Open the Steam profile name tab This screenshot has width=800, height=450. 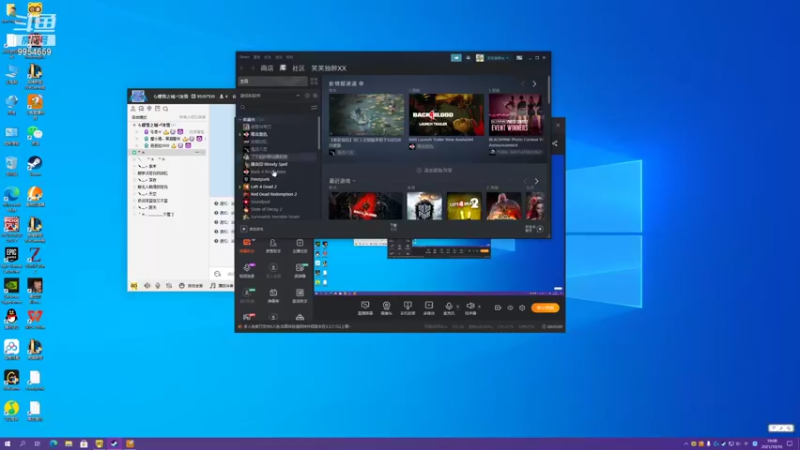coord(329,68)
